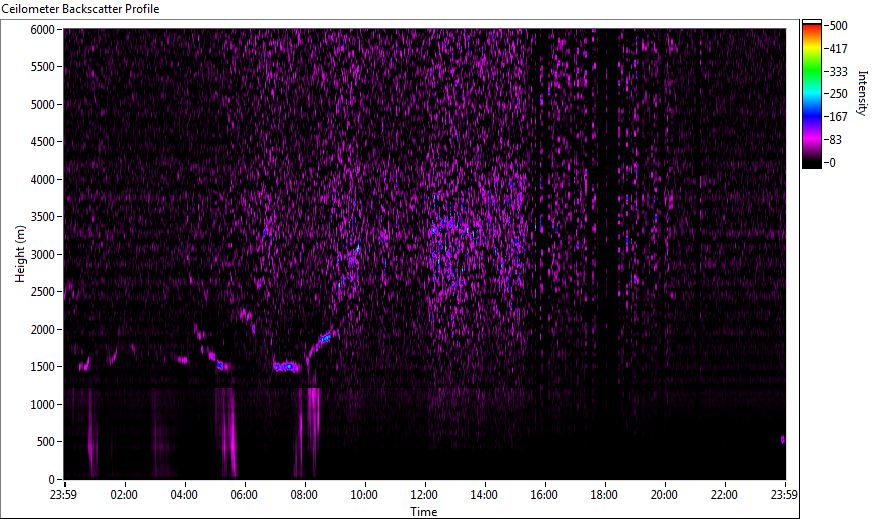Select the 6000 height axis label
872x519 pixels.
[42, 30]
